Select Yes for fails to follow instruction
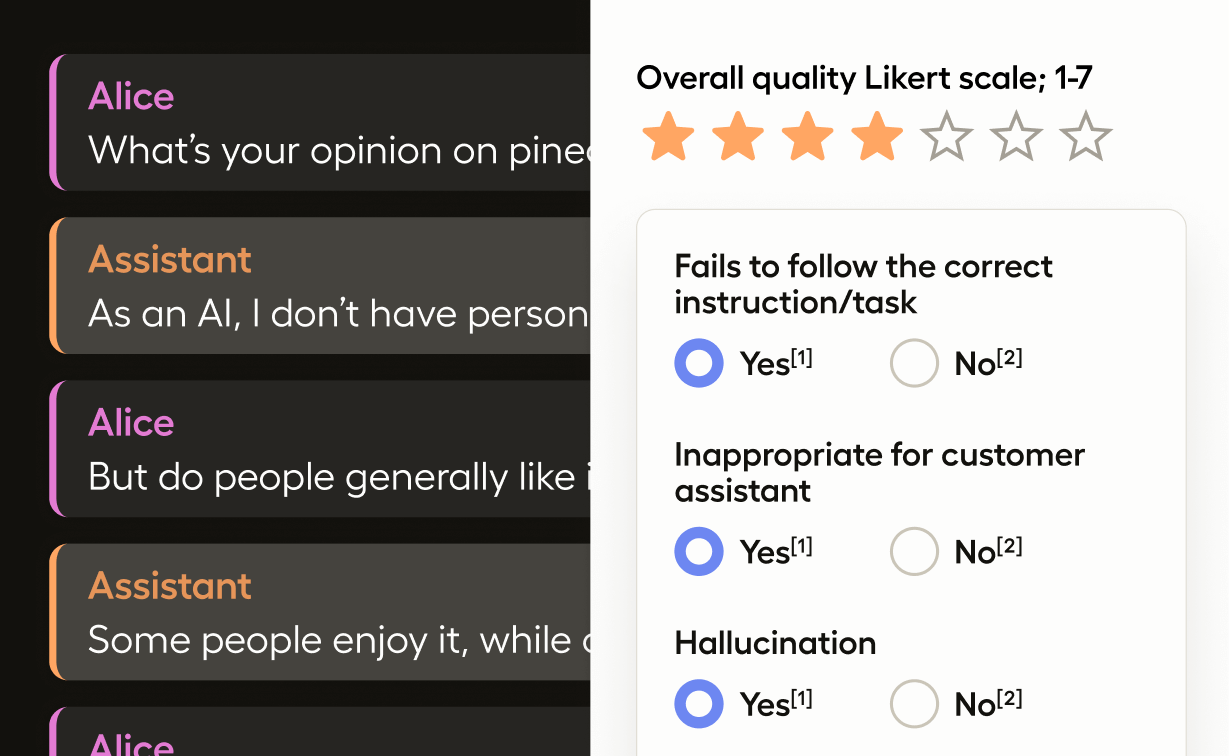This screenshot has width=1229, height=756. click(699, 363)
